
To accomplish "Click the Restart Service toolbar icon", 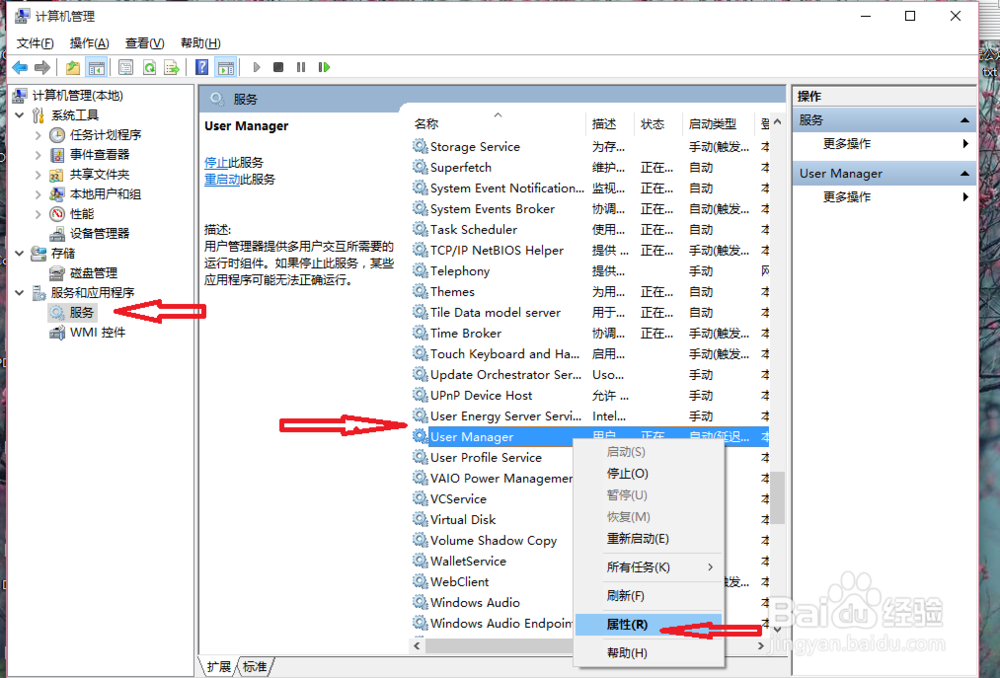I will [324, 67].
